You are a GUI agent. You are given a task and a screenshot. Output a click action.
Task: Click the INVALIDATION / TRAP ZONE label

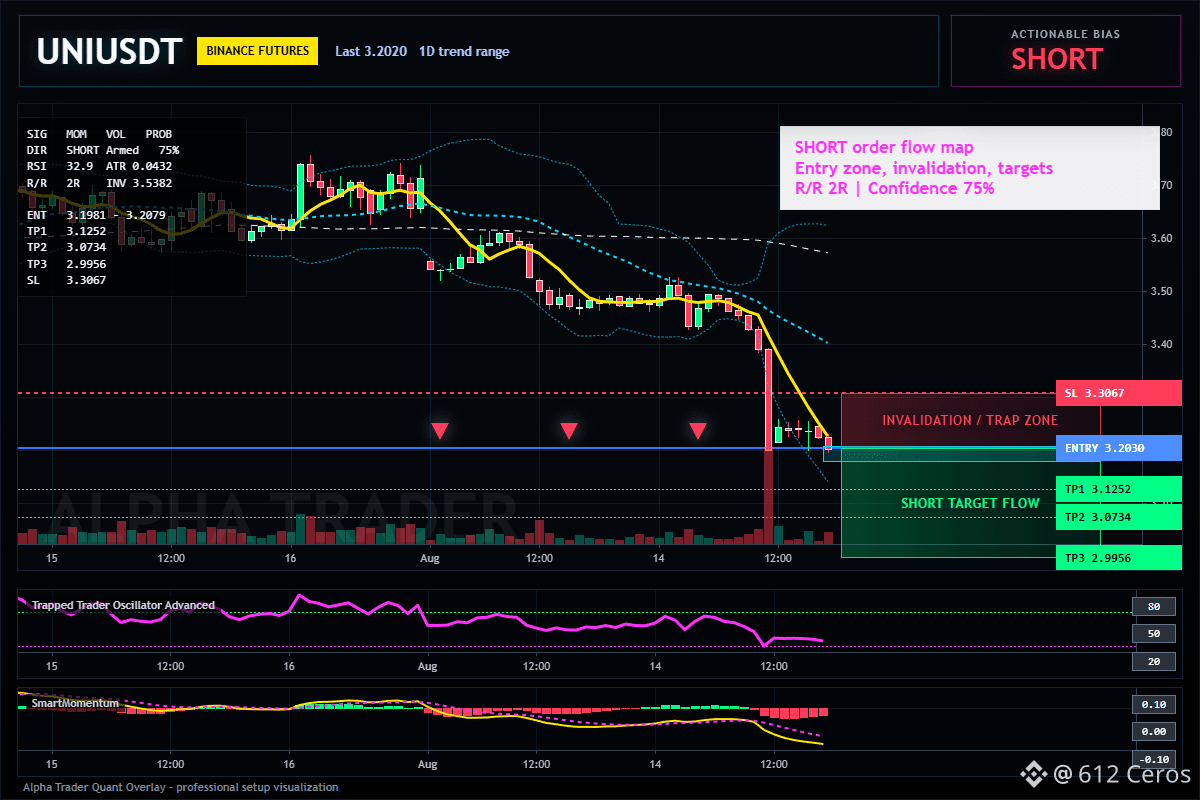[970, 420]
